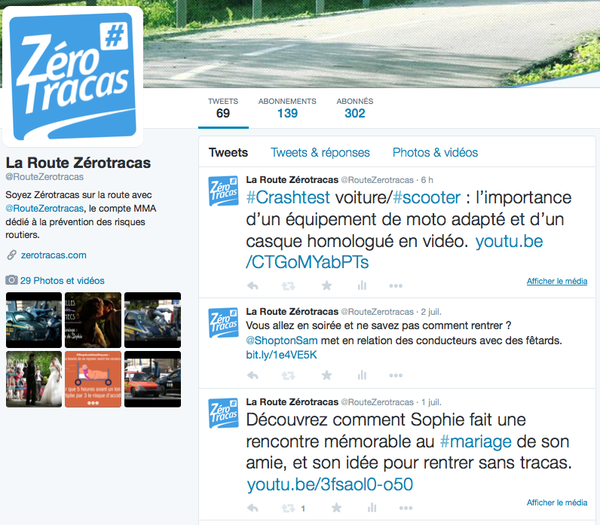This screenshot has height=525, width=600.
Task: Open the Photos & vidéos tab
Action: tap(435, 152)
